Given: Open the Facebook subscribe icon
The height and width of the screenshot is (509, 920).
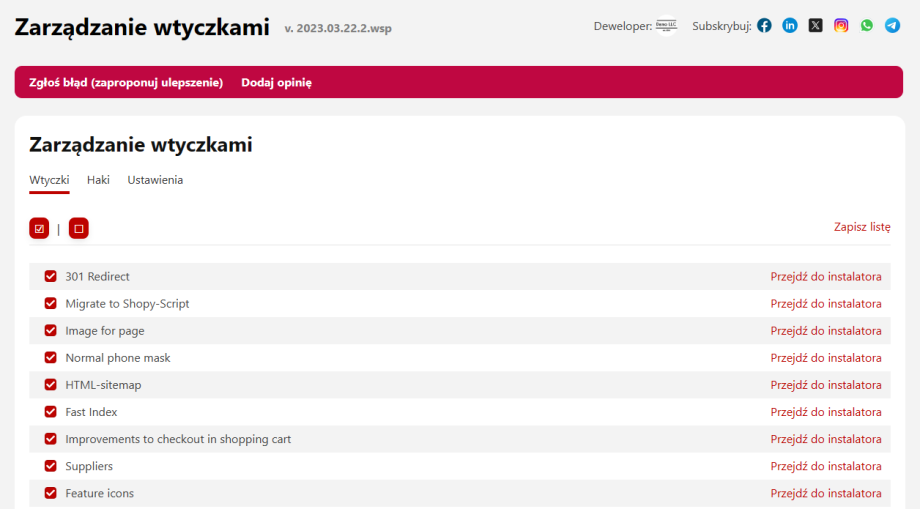Looking at the screenshot, I should pos(764,26).
